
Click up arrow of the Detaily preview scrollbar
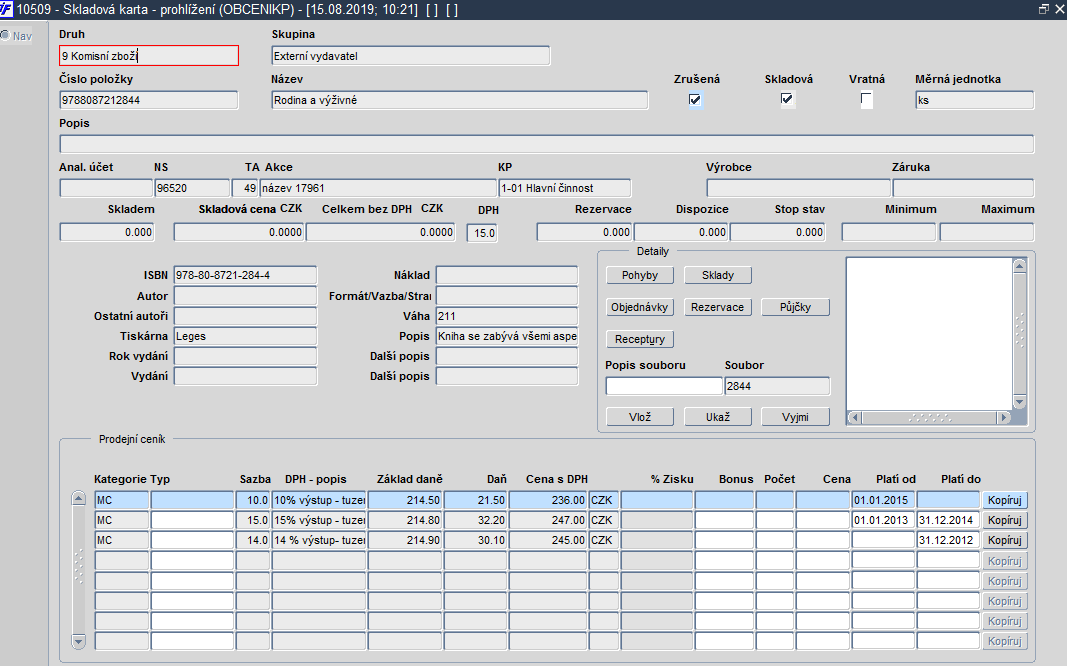coord(1019,266)
